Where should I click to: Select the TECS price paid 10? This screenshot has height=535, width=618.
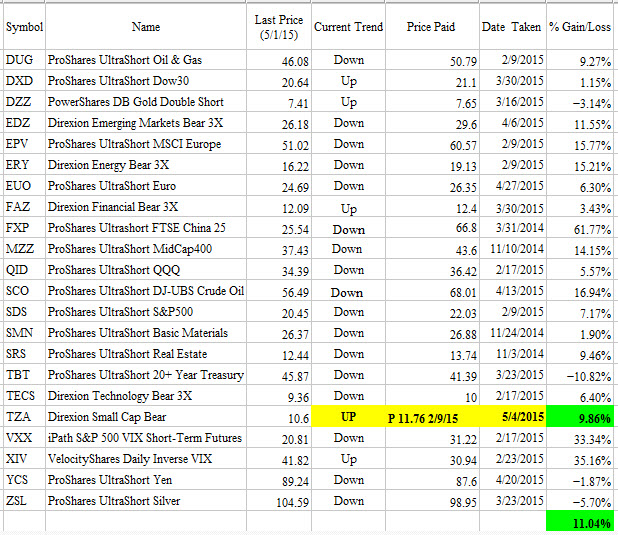[432, 396]
